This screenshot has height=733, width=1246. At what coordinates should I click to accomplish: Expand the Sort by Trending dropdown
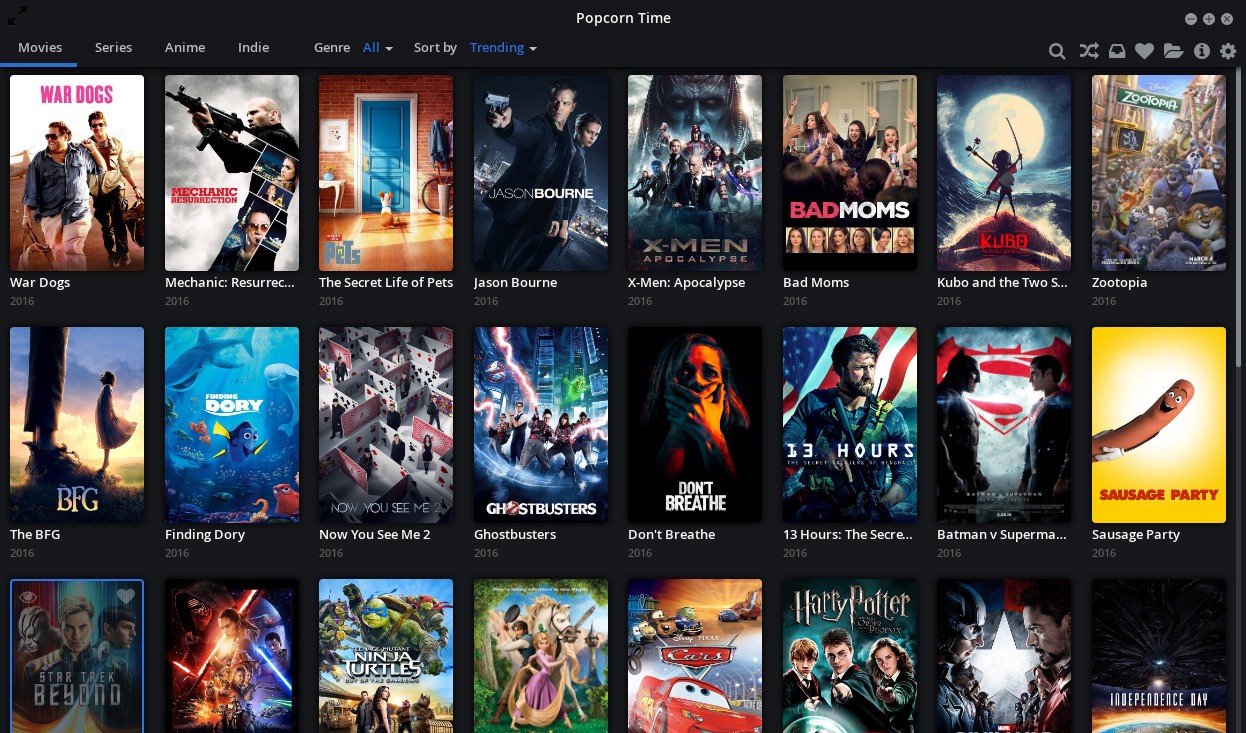coord(503,47)
